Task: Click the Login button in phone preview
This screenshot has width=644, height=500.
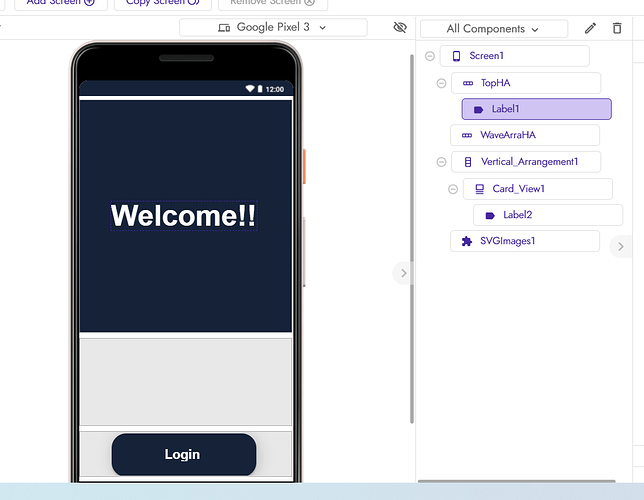Action: point(184,454)
